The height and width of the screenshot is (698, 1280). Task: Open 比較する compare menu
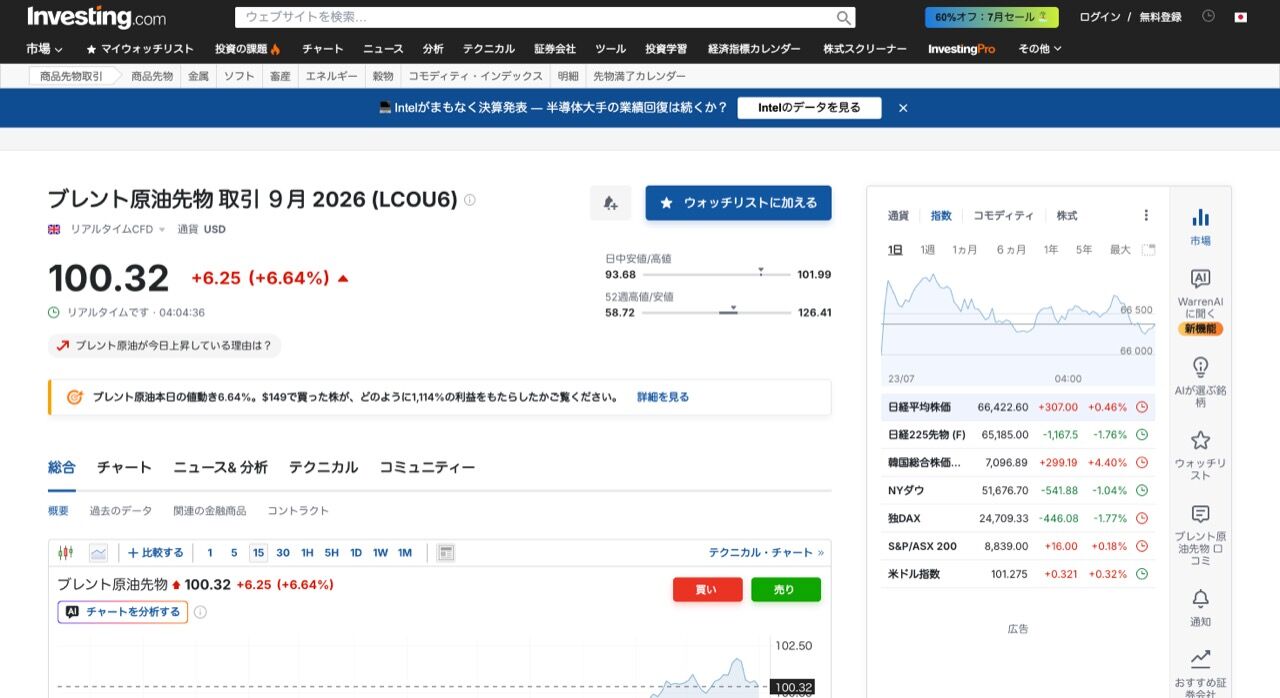click(x=156, y=552)
